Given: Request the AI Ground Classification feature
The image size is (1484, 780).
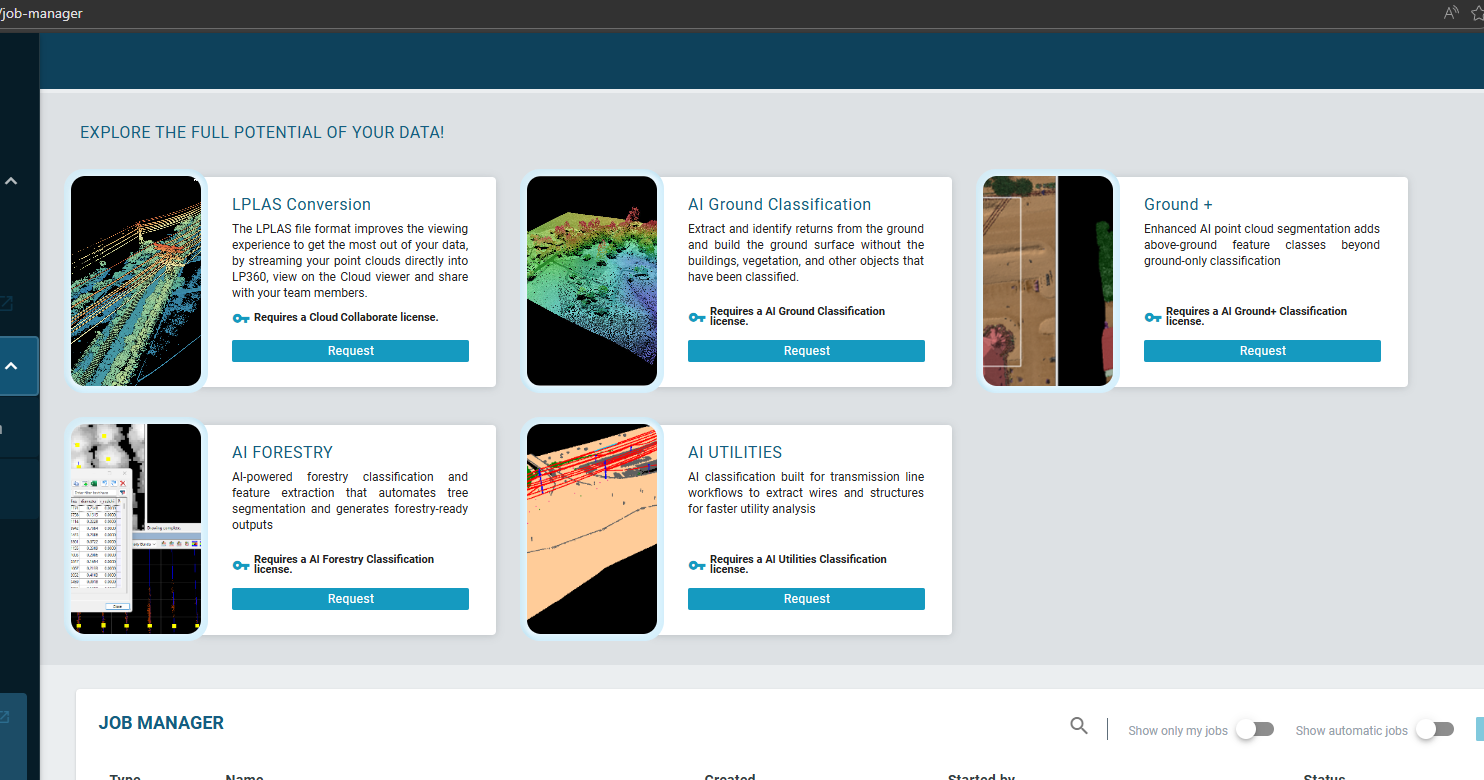Looking at the screenshot, I should coord(806,351).
